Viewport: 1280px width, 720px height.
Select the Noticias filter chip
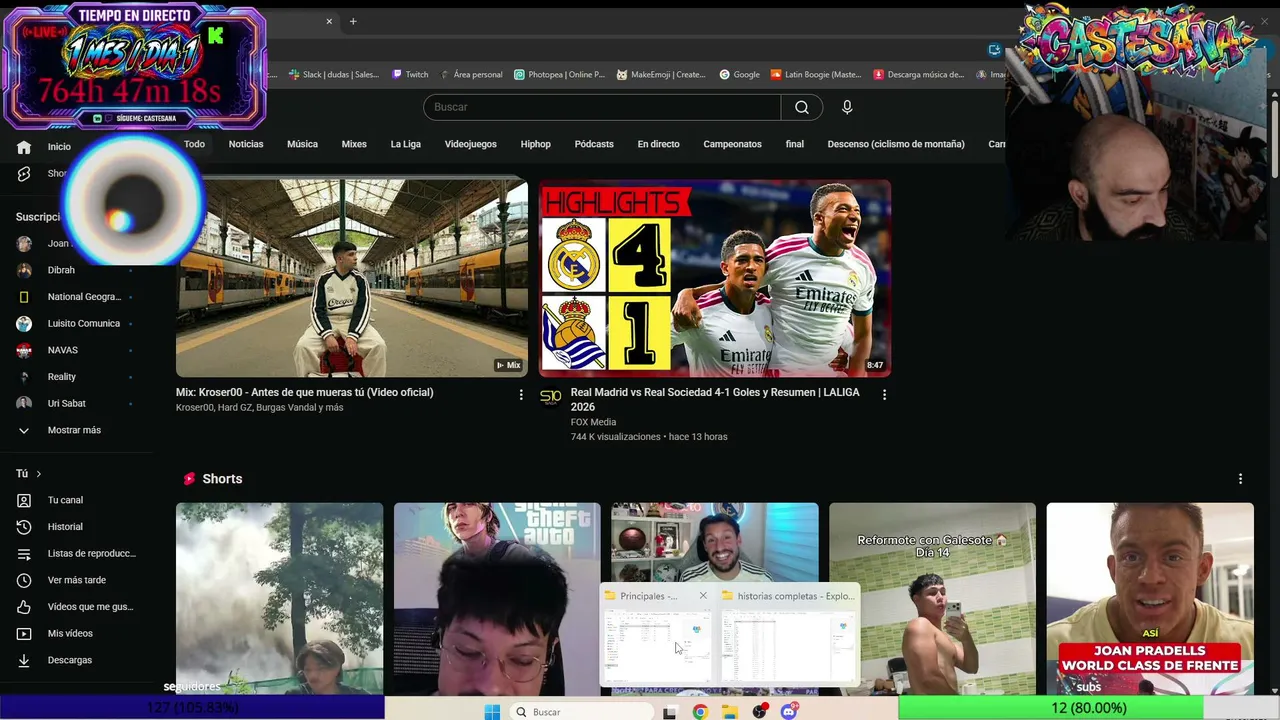coord(246,144)
